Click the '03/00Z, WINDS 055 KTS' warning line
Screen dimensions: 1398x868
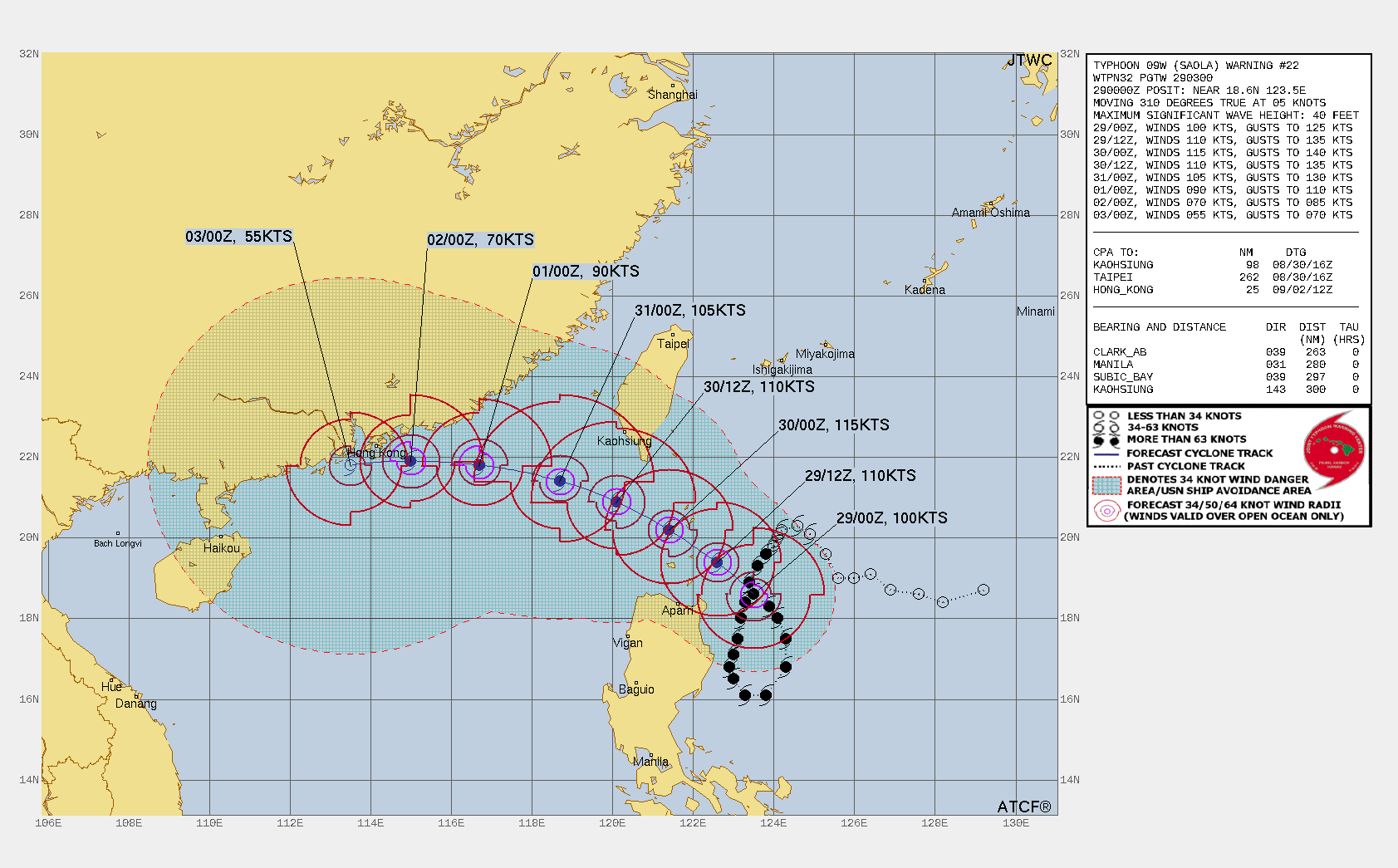tap(1223, 215)
